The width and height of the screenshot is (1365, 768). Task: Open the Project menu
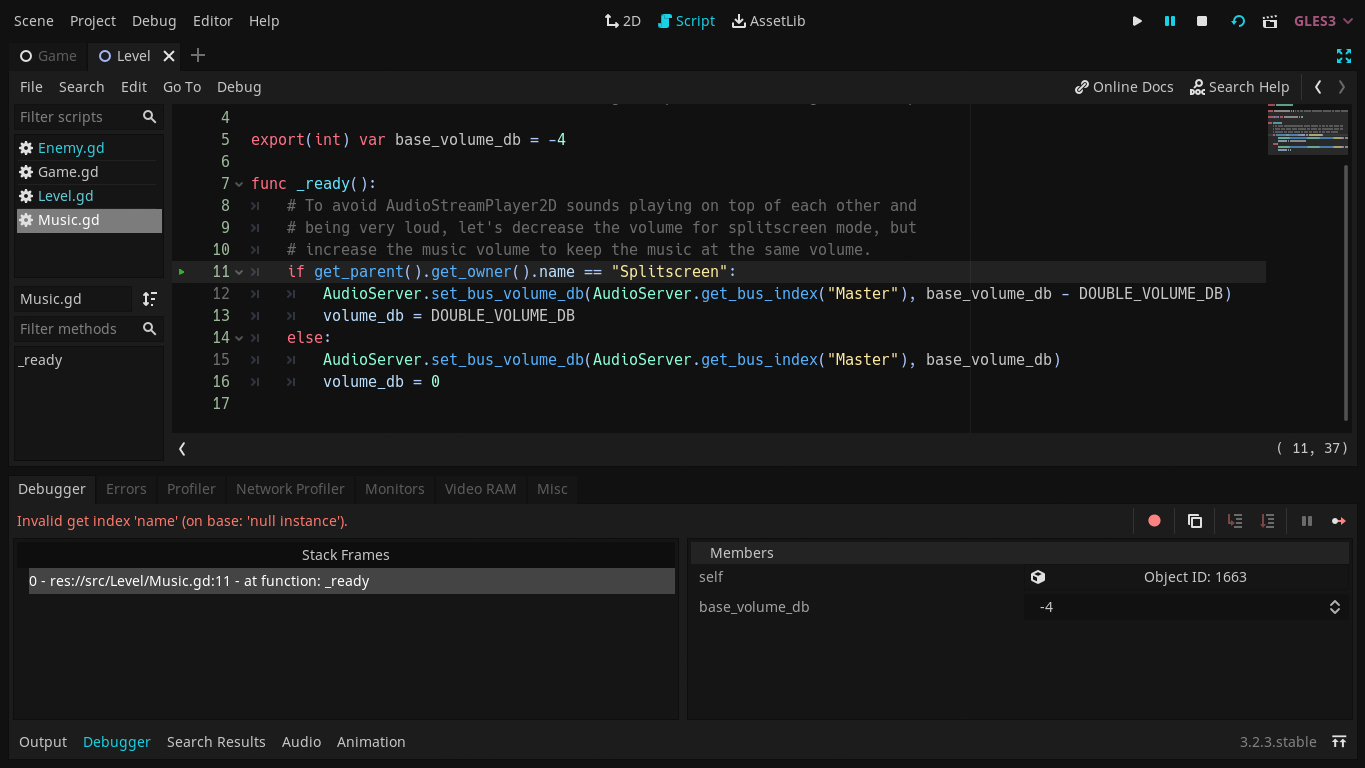tap(93, 21)
